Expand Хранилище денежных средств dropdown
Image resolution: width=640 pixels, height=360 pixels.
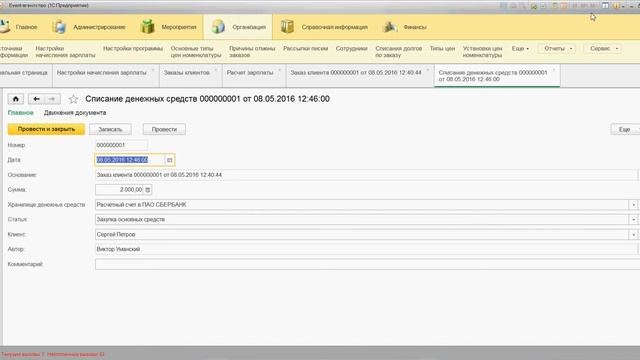point(633,205)
